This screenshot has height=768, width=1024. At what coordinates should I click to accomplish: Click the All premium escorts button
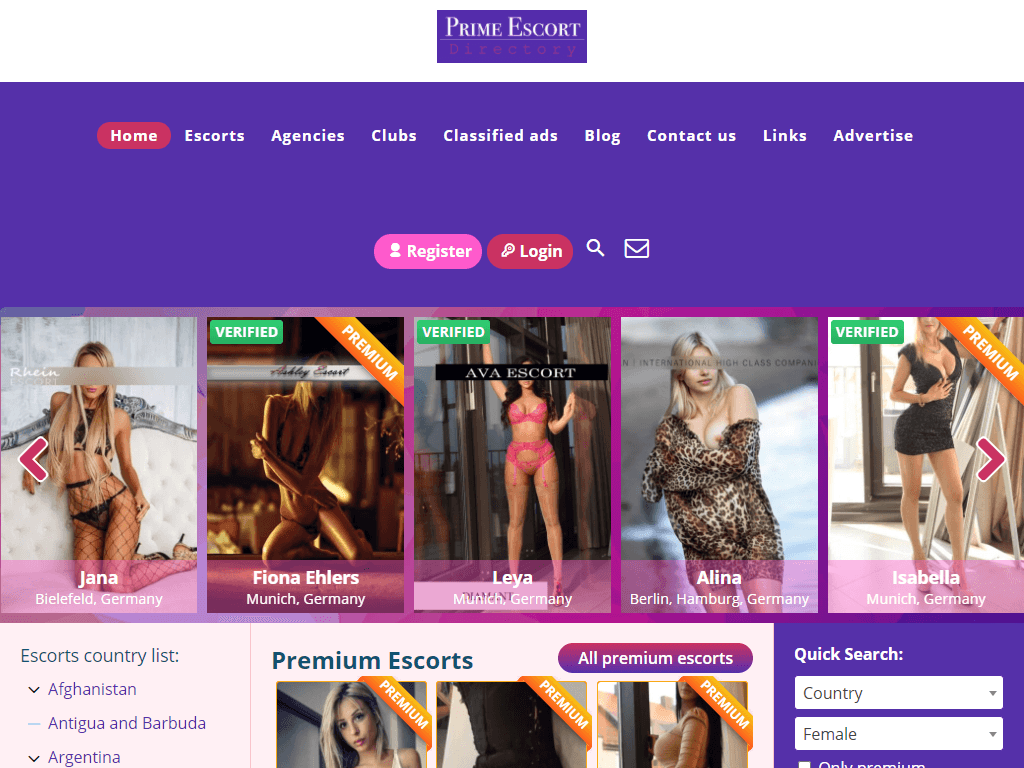click(655, 658)
